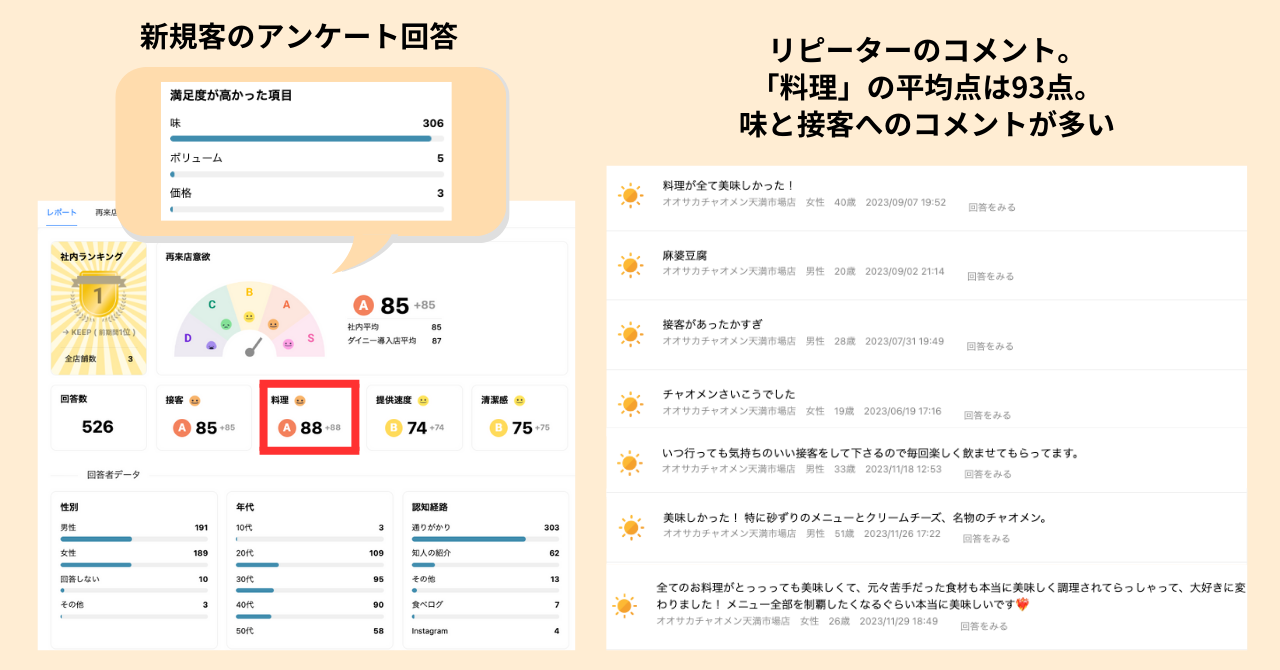This screenshot has height=670, width=1280.
Task: Click the pink S face in the gauge
Action: 289,343
